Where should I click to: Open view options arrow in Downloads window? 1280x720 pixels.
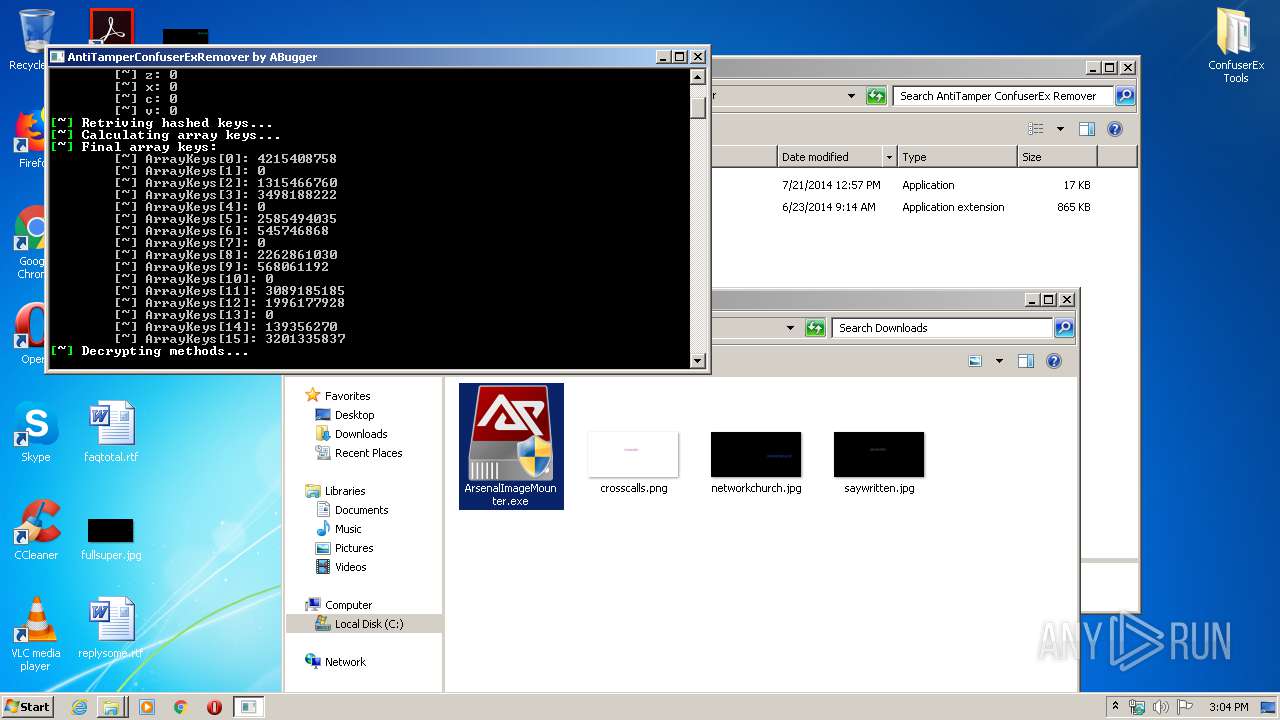tap(998, 361)
